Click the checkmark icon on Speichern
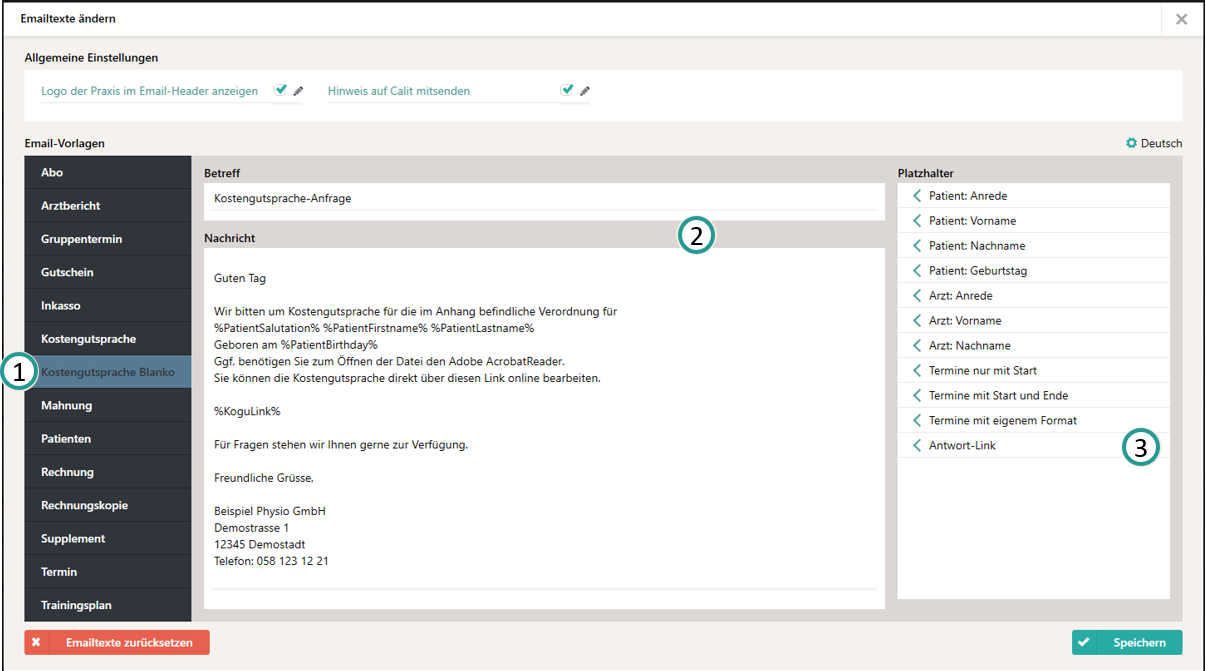The height and width of the screenshot is (671, 1206). [x=1084, y=643]
